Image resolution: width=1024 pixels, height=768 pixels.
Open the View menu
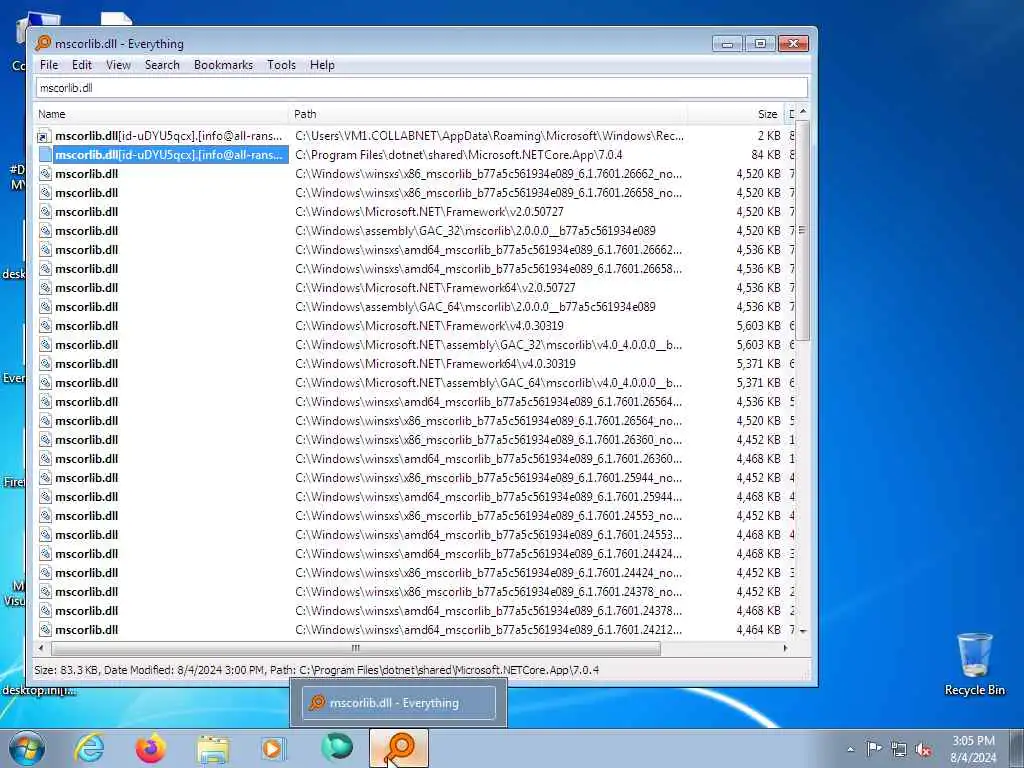(118, 65)
